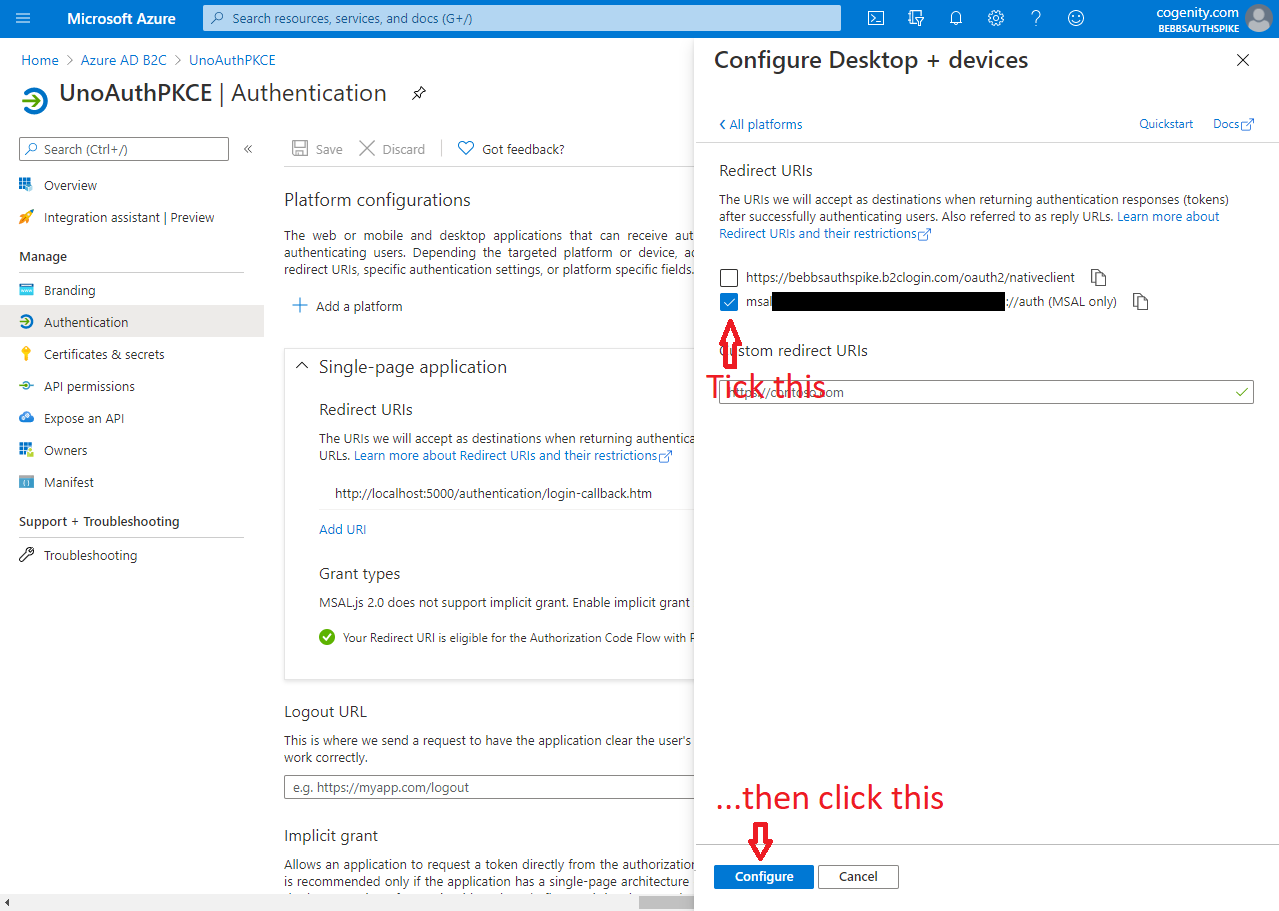Copy the MSAL redirect URI
Image resolution: width=1279 pixels, height=911 pixels.
(x=1140, y=301)
